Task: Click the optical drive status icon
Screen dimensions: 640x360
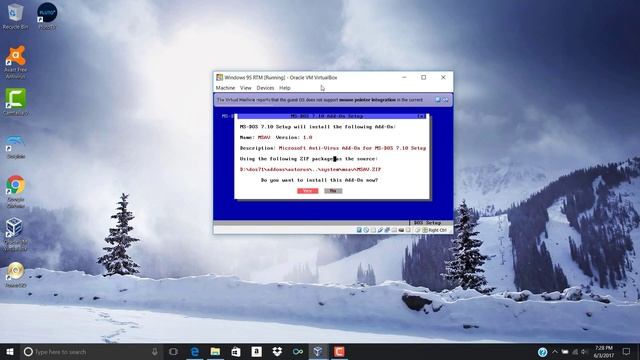Action: pos(366,230)
